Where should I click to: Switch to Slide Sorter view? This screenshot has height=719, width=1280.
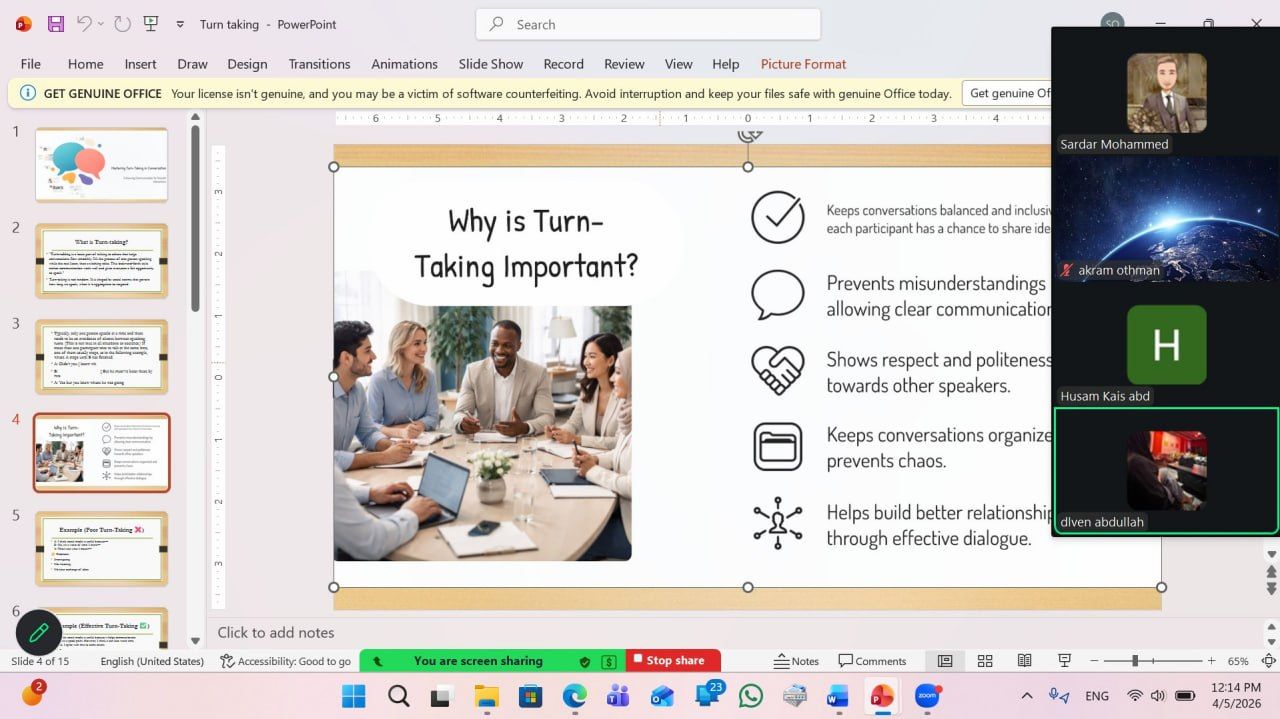click(985, 661)
